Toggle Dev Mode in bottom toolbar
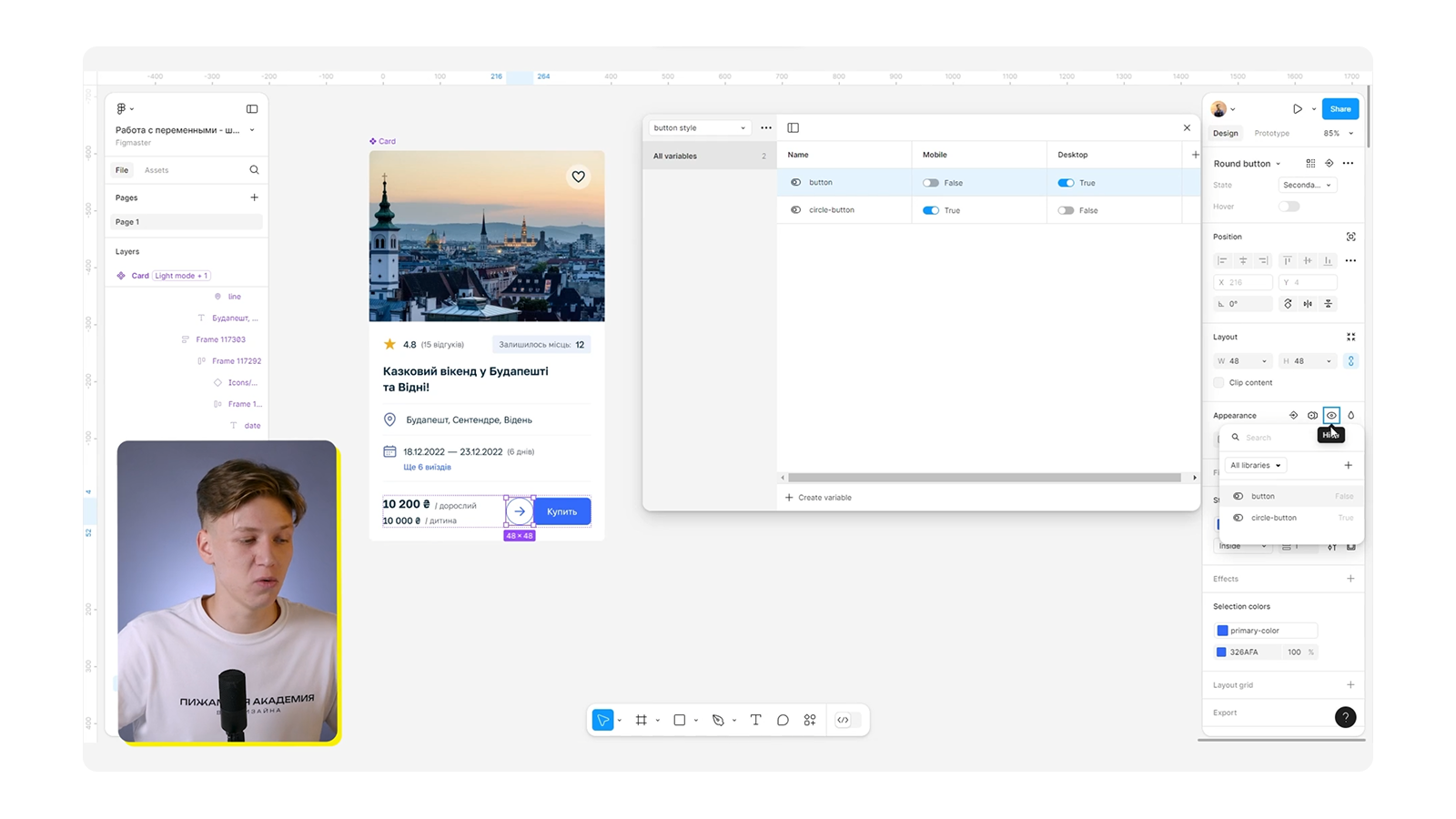The height and width of the screenshot is (819, 1456). pyautogui.click(x=844, y=720)
